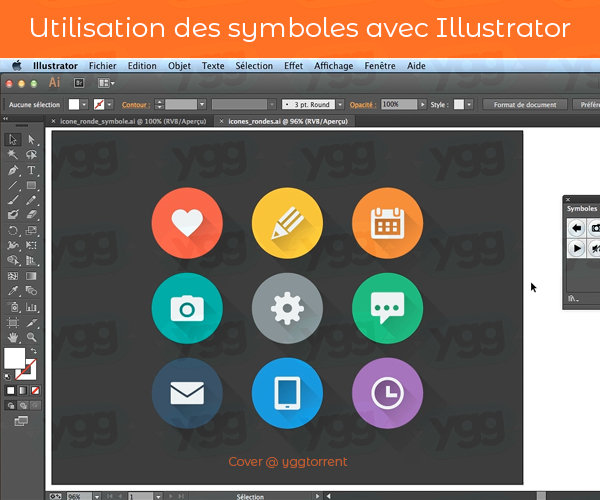Click the Contour label link
The image size is (600, 500).
(135, 104)
